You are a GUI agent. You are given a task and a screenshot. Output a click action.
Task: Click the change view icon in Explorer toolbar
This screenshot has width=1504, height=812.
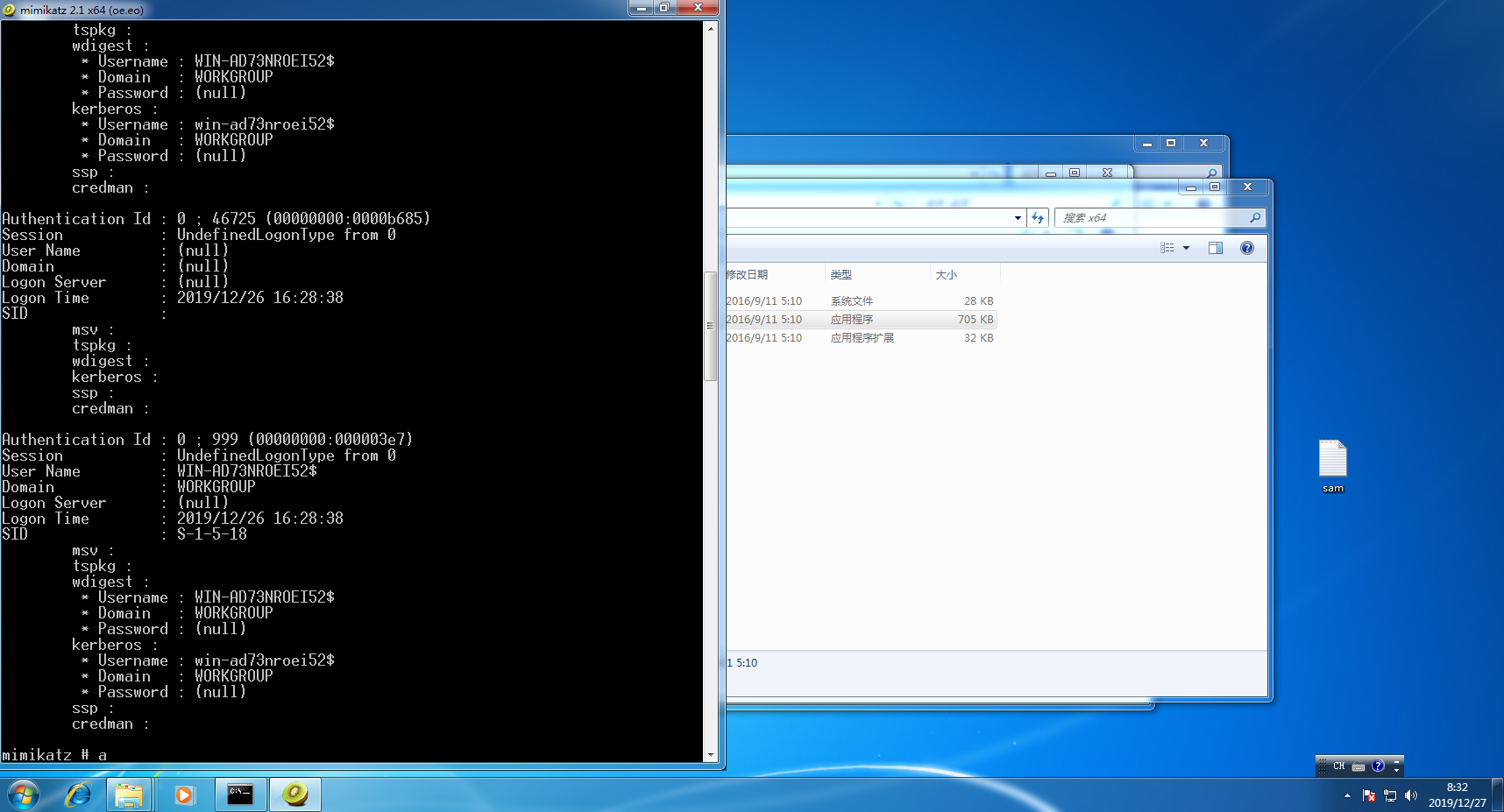(1167, 248)
